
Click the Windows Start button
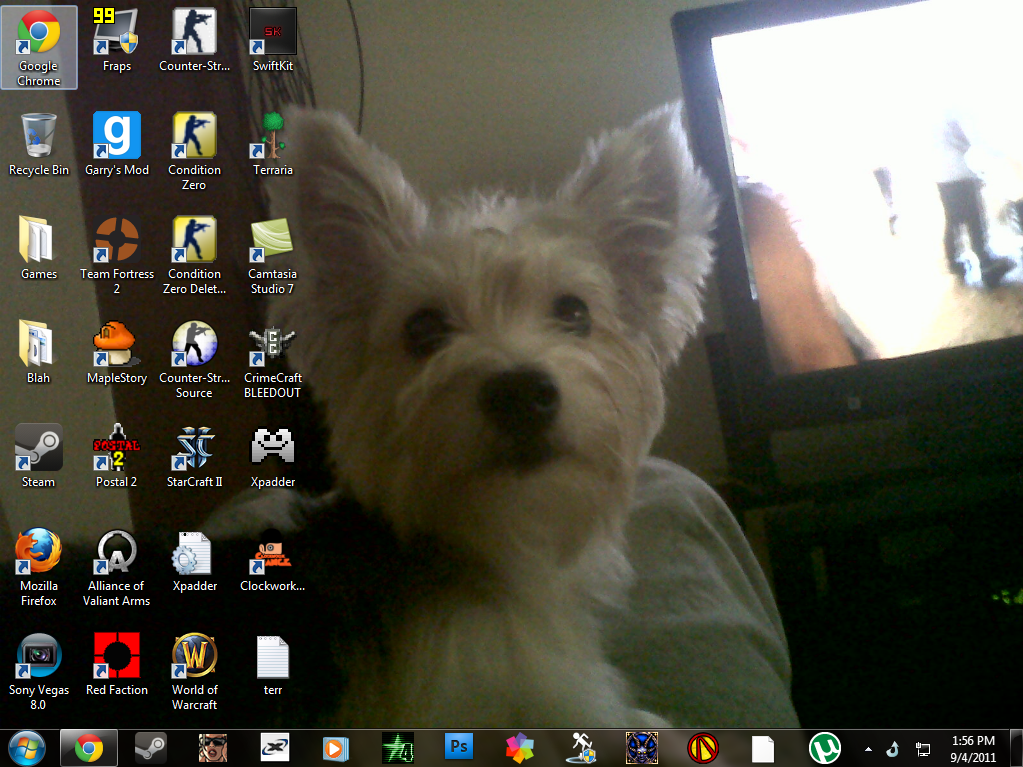(x=27, y=747)
